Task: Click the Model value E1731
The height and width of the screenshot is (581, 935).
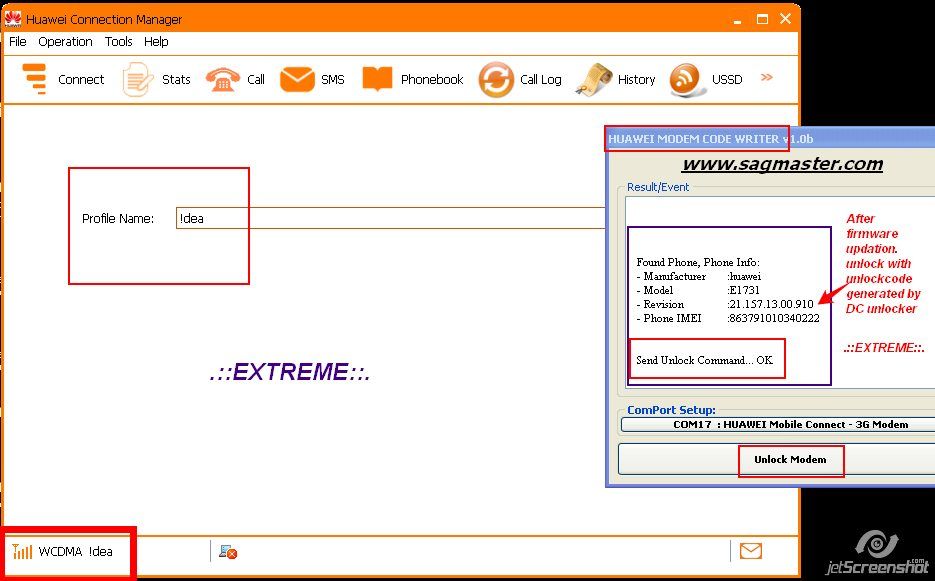Action: (744, 290)
